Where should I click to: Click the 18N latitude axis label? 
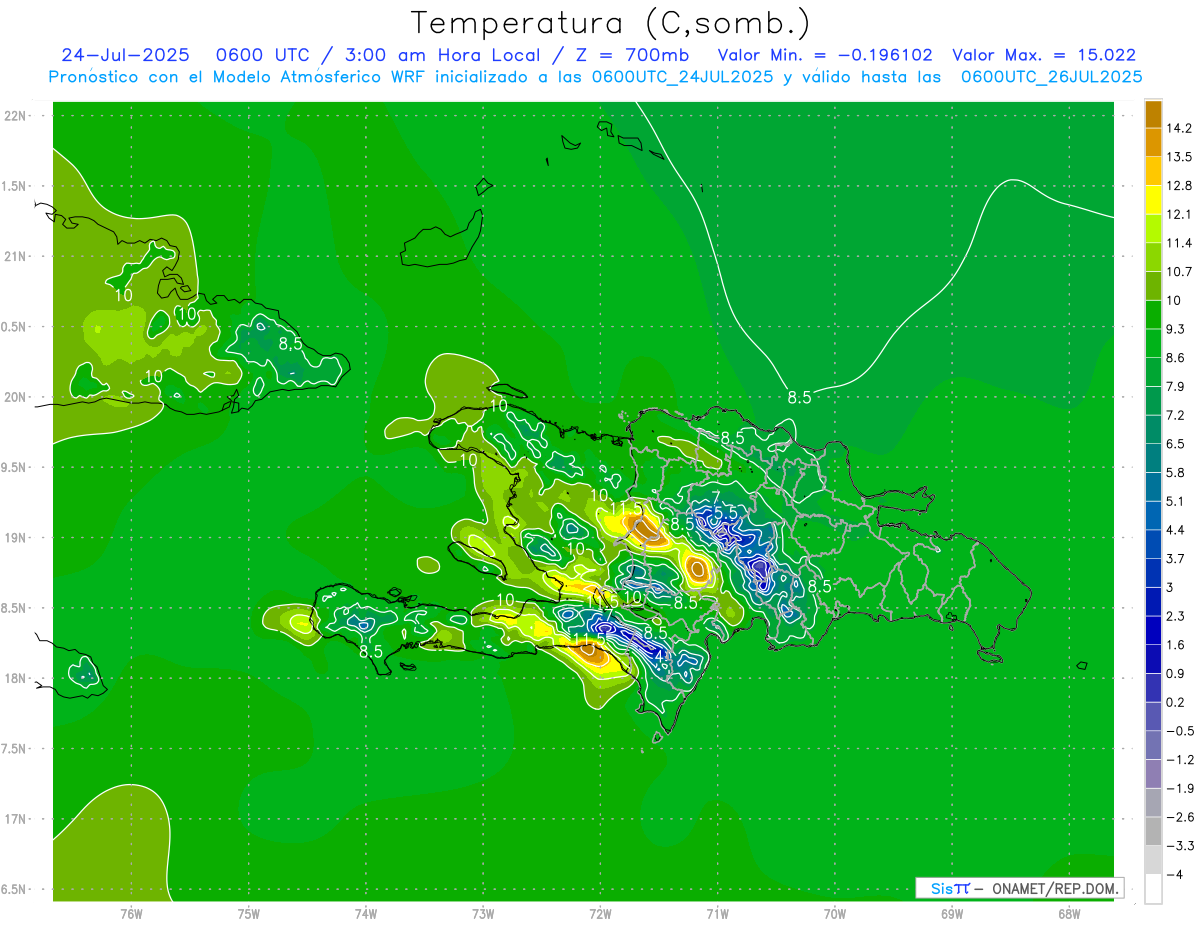point(15,678)
